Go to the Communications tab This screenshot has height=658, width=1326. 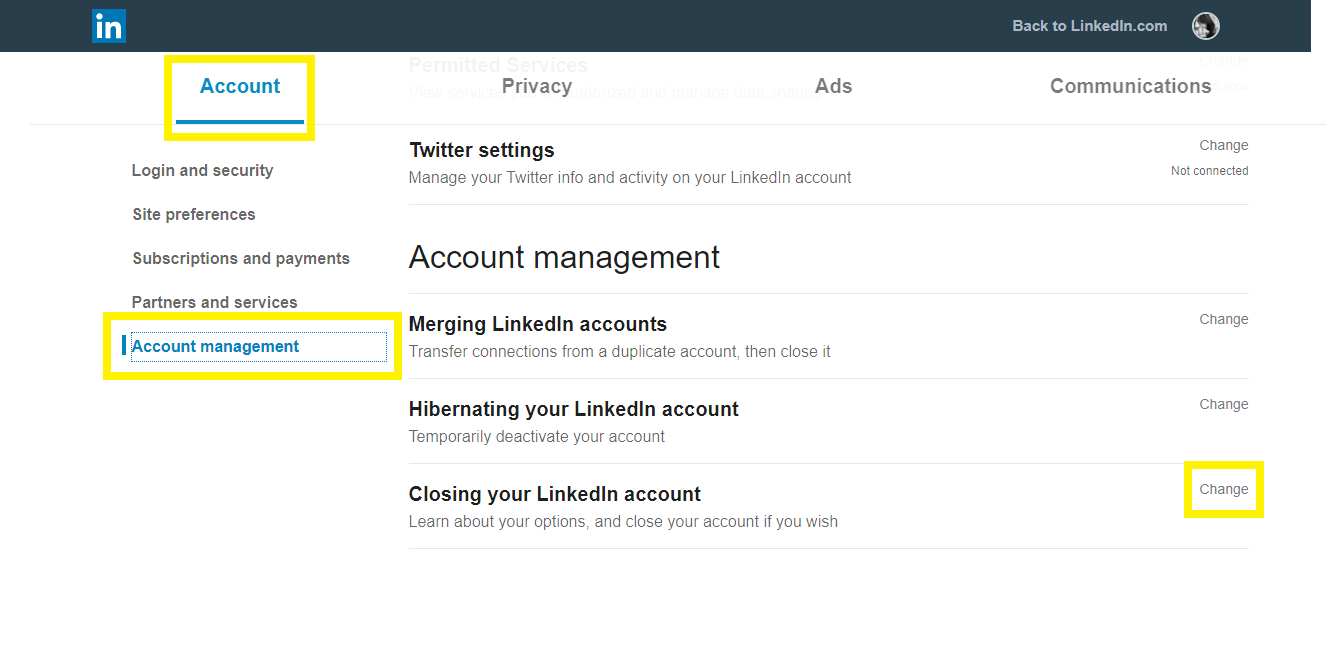1131,86
